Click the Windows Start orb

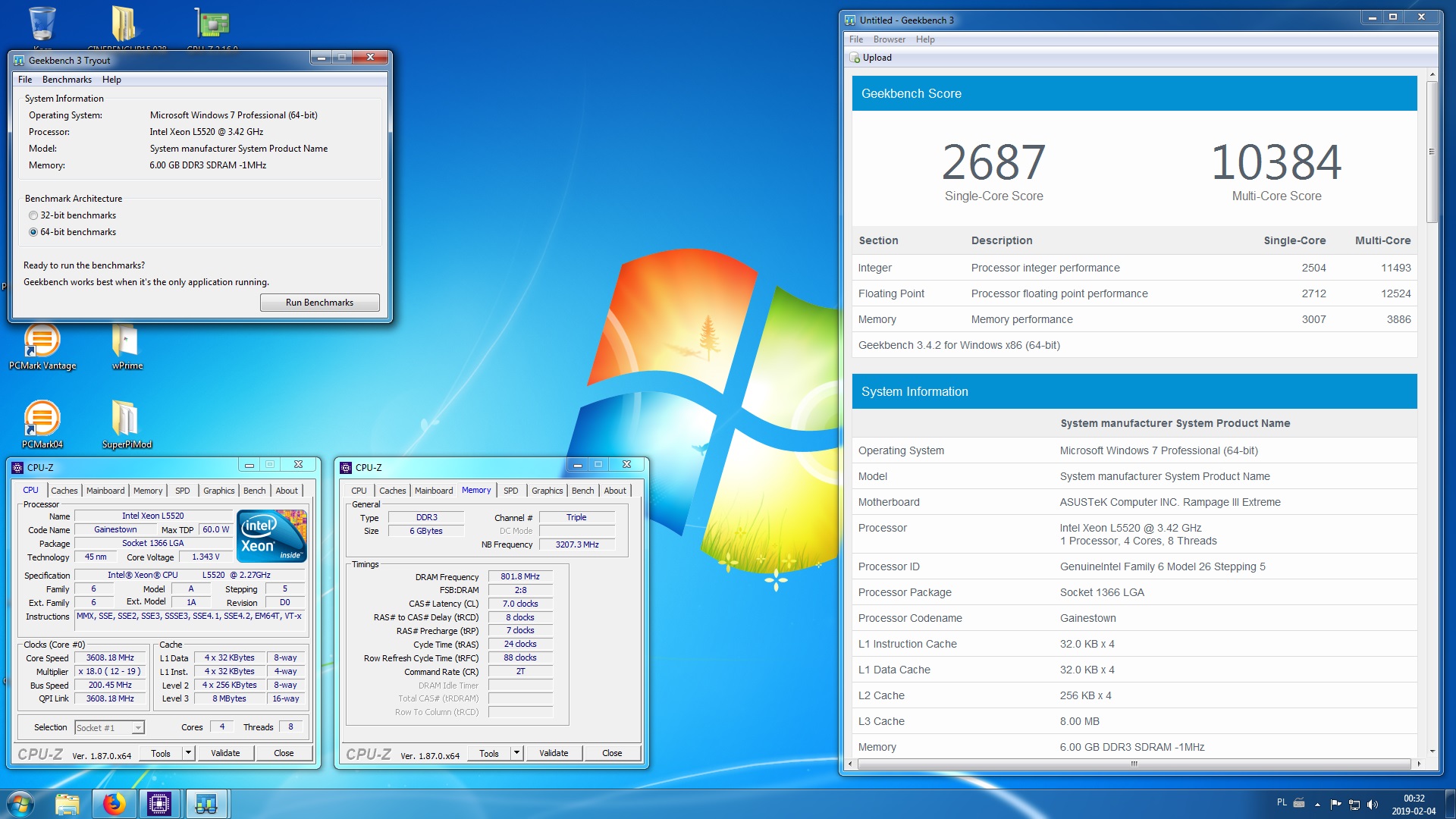point(20,804)
